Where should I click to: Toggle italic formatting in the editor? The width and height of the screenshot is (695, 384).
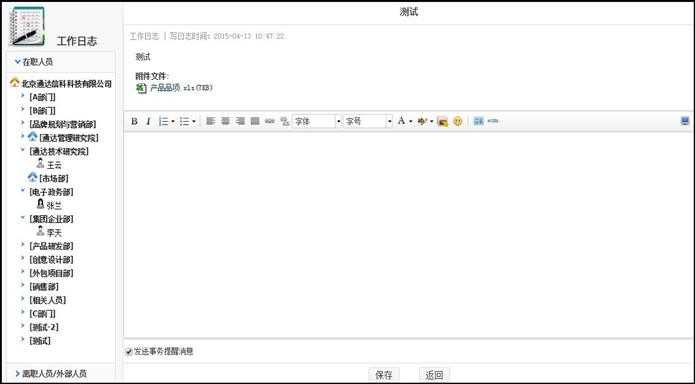pyautogui.click(x=148, y=121)
